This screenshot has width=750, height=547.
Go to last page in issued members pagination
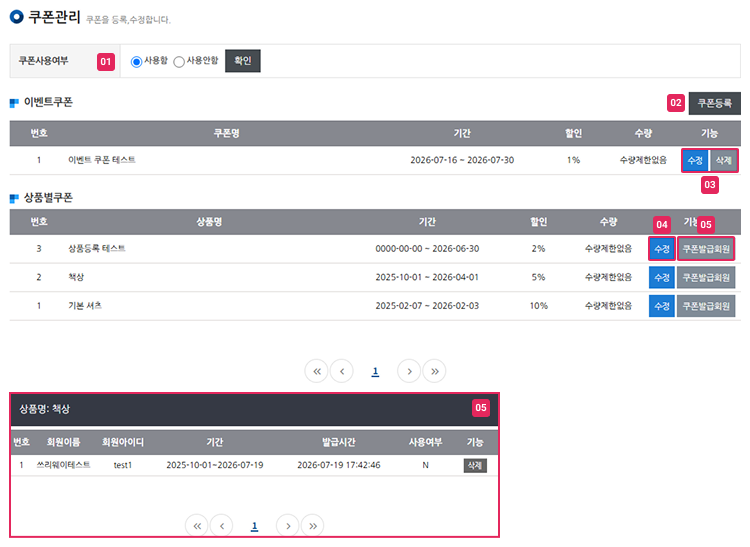(312, 526)
